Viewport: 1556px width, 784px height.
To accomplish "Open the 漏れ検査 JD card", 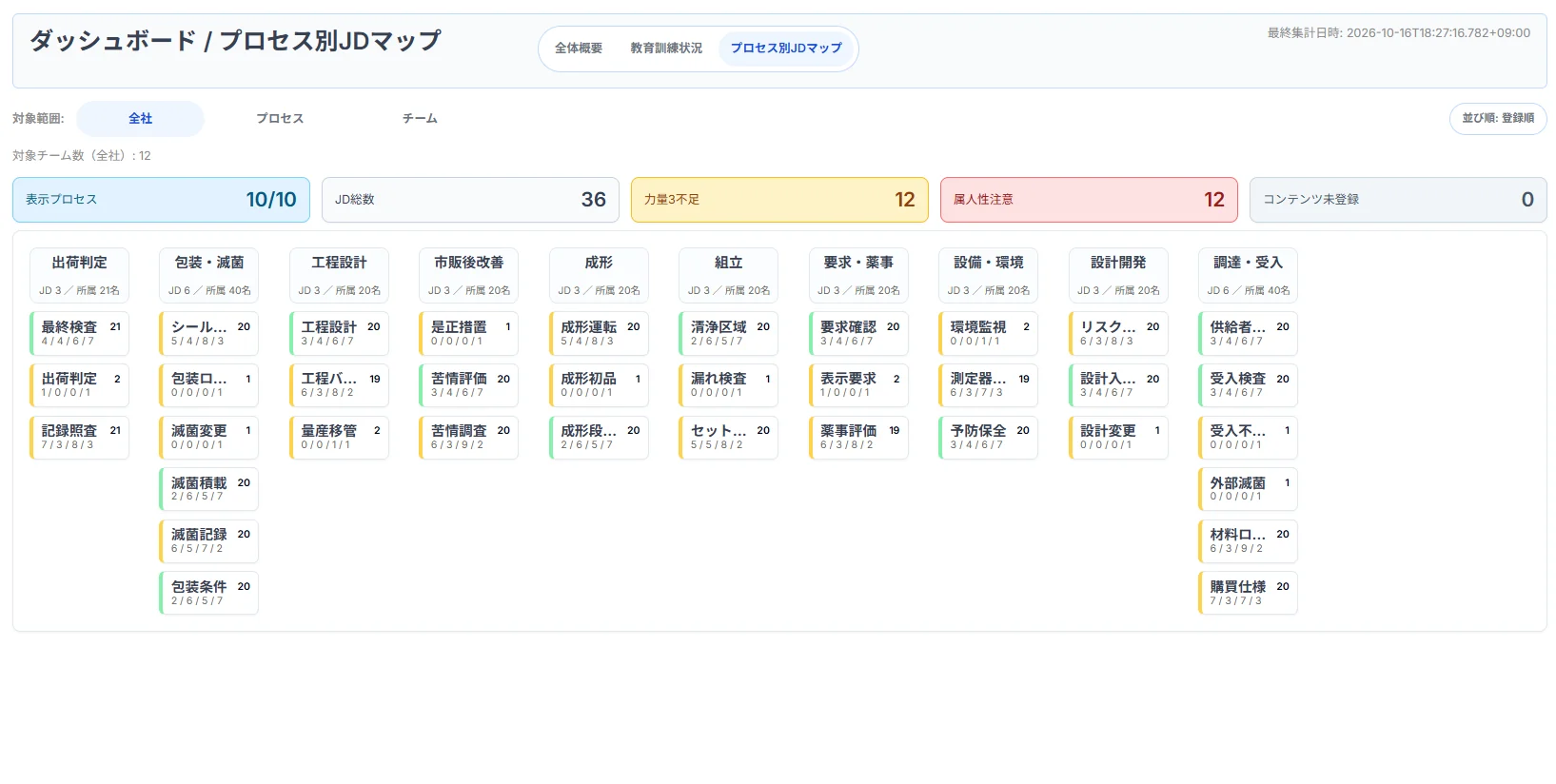I will [728, 385].
